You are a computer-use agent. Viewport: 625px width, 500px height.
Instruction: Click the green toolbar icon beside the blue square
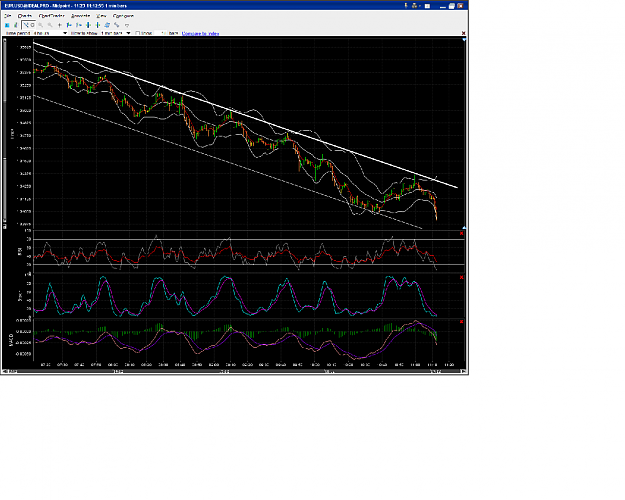coord(16,25)
